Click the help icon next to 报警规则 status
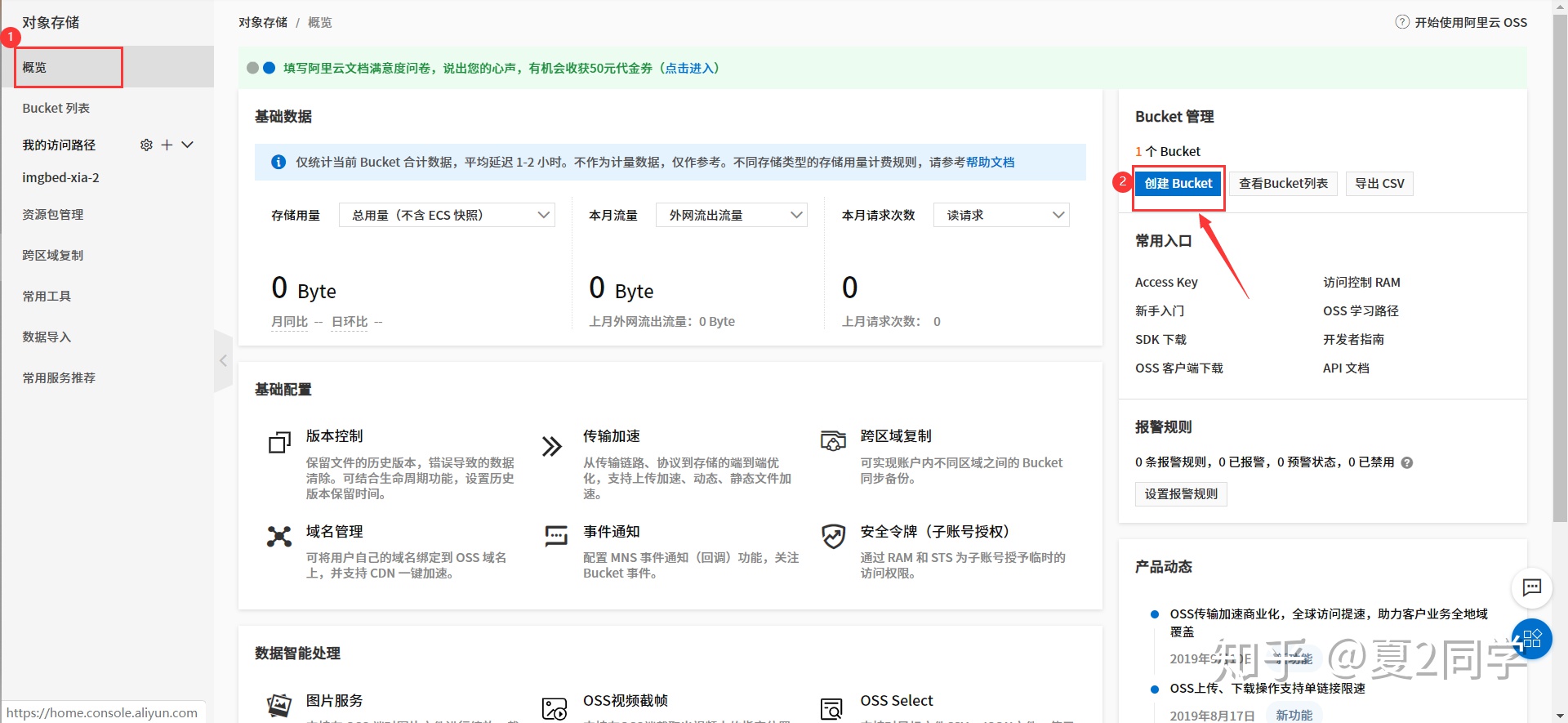 (1407, 462)
